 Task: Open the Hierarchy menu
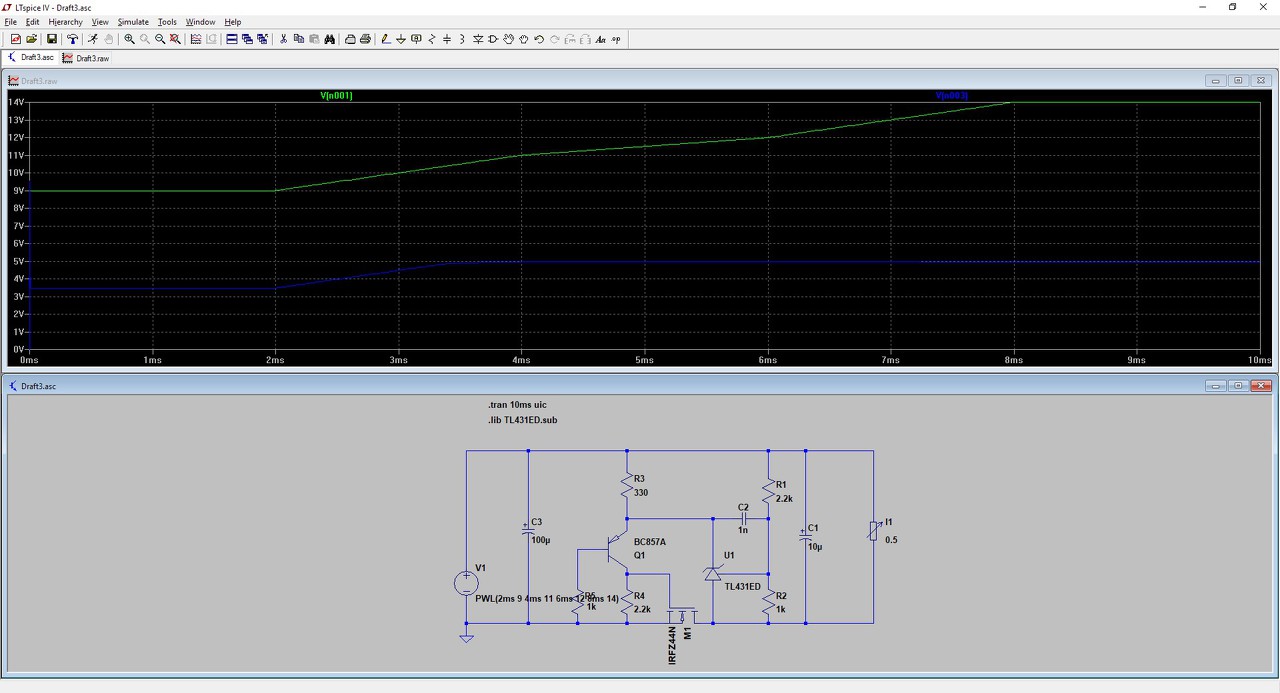tap(65, 21)
